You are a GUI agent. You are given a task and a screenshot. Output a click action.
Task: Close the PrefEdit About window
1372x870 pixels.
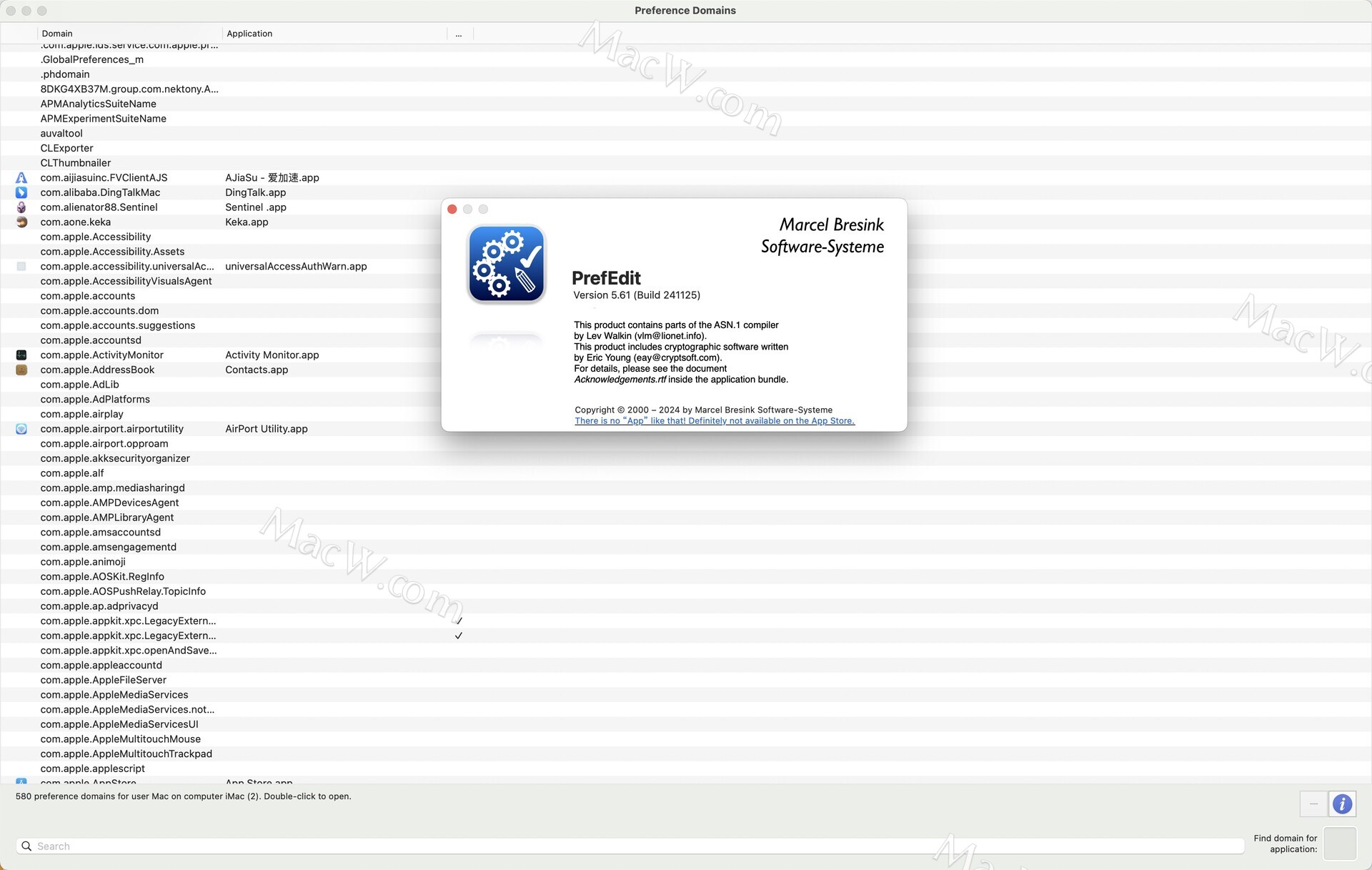(452, 209)
